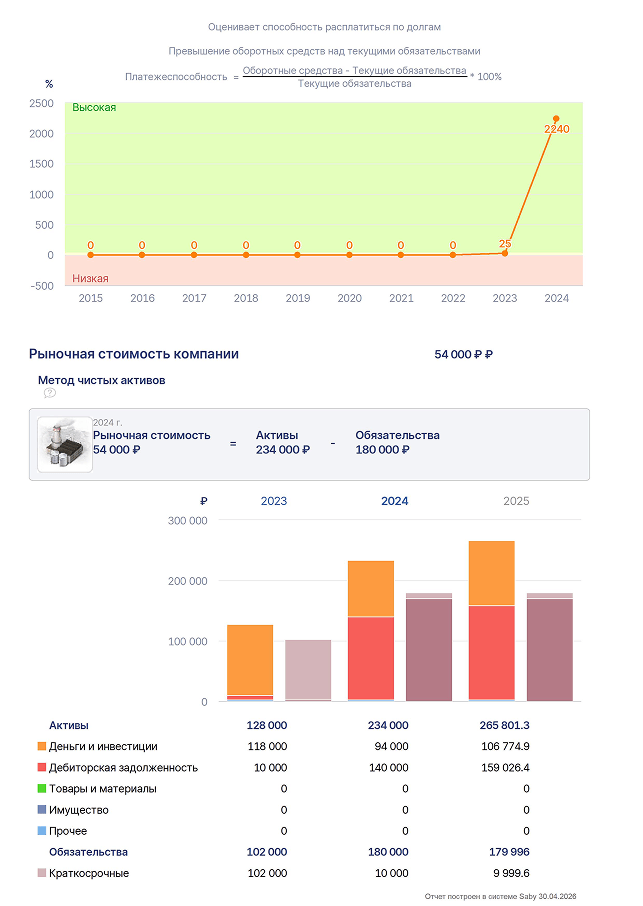
Task: Select the 2023 year column header
Action: pyautogui.click(x=274, y=501)
